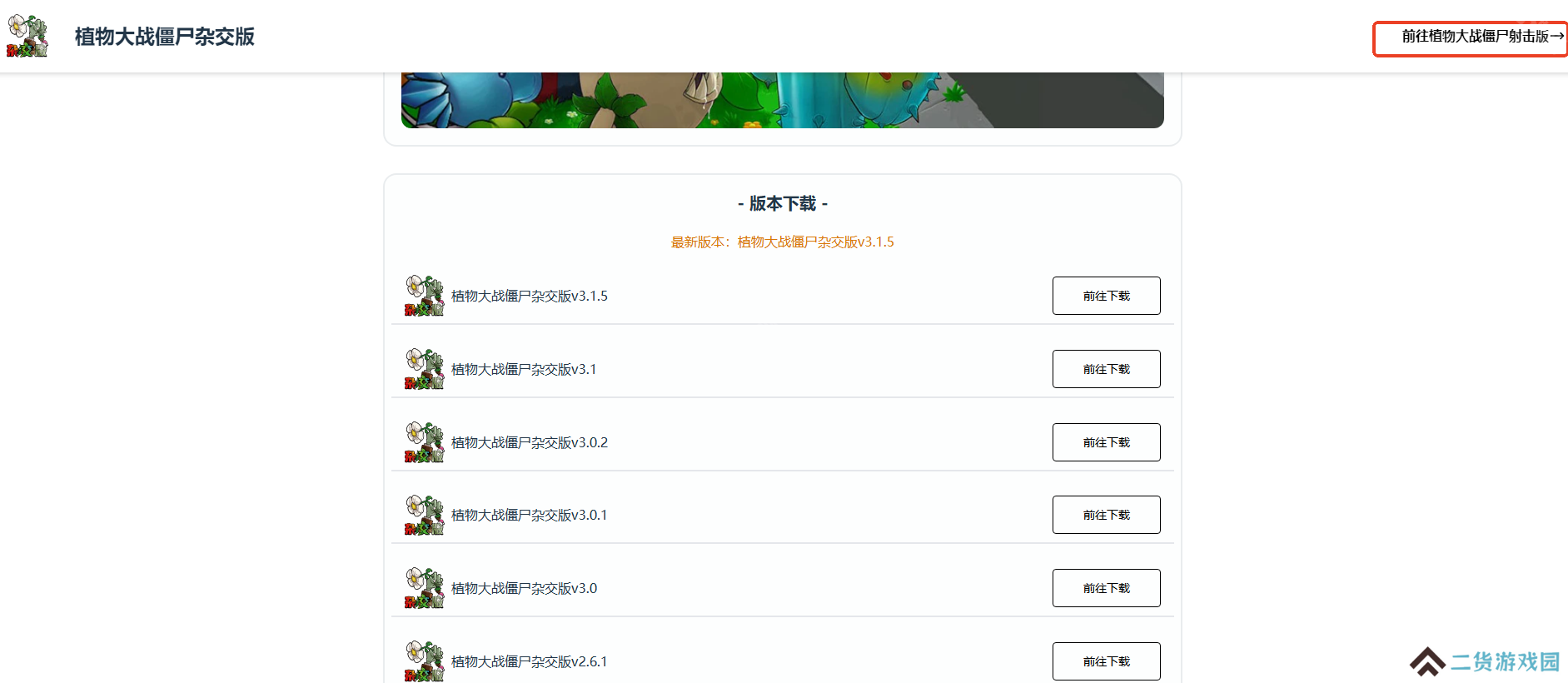This screenshot has width=1568, height=683.
Task: Click 前往下载 for version v3.0.1
Action: (x=1106, y=515)
